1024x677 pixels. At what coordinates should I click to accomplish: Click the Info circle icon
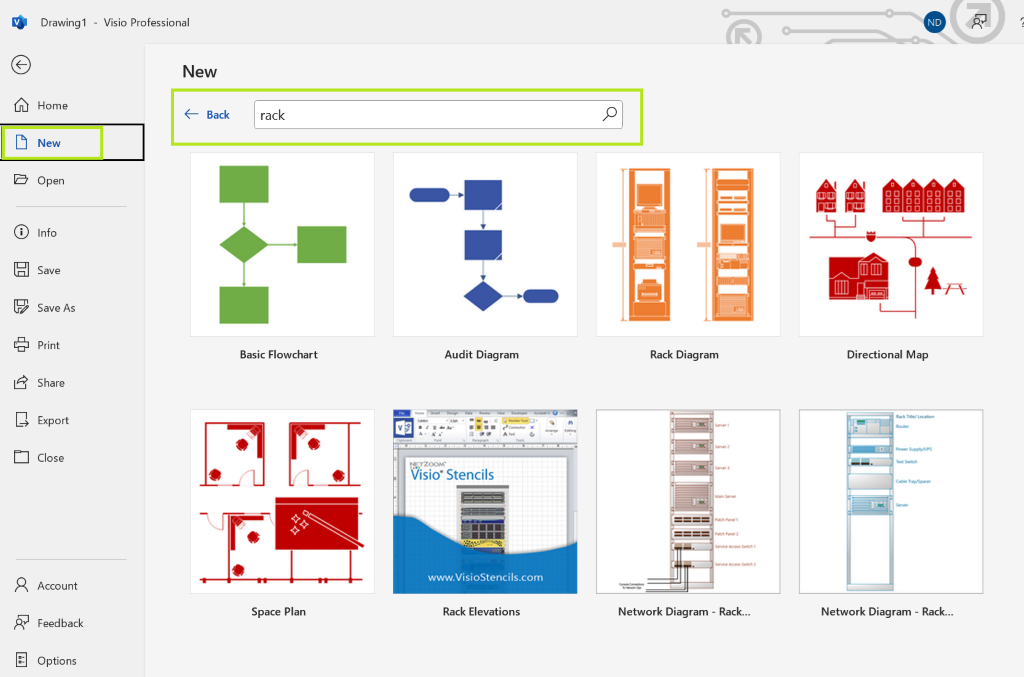[x=22, y=232]
